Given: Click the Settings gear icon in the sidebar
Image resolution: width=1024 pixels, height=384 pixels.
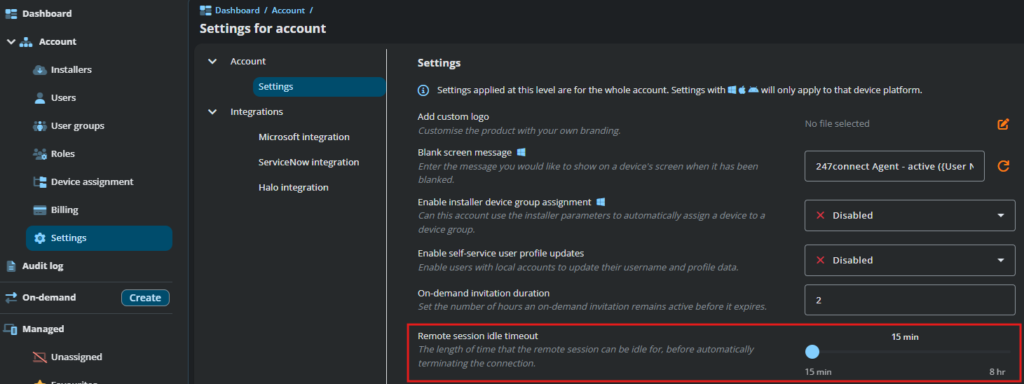Looking at the screenshot, I should coord(40,238).
